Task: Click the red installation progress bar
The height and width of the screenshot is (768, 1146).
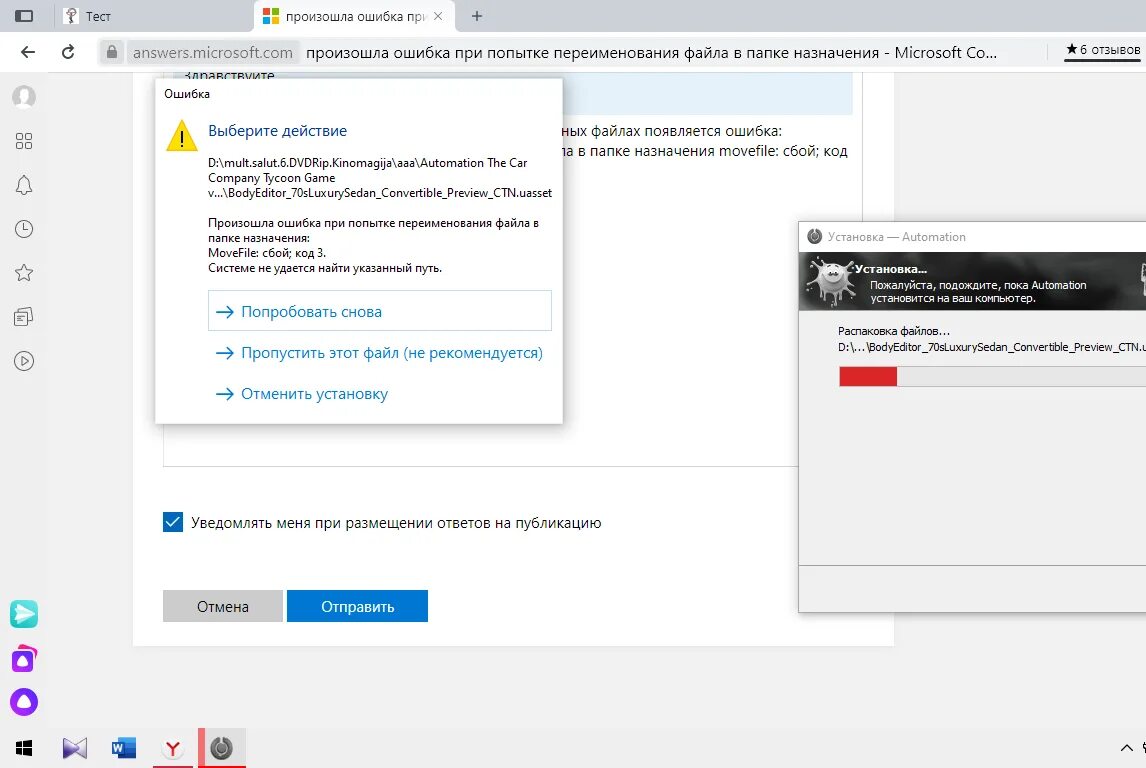Action: 868,376
